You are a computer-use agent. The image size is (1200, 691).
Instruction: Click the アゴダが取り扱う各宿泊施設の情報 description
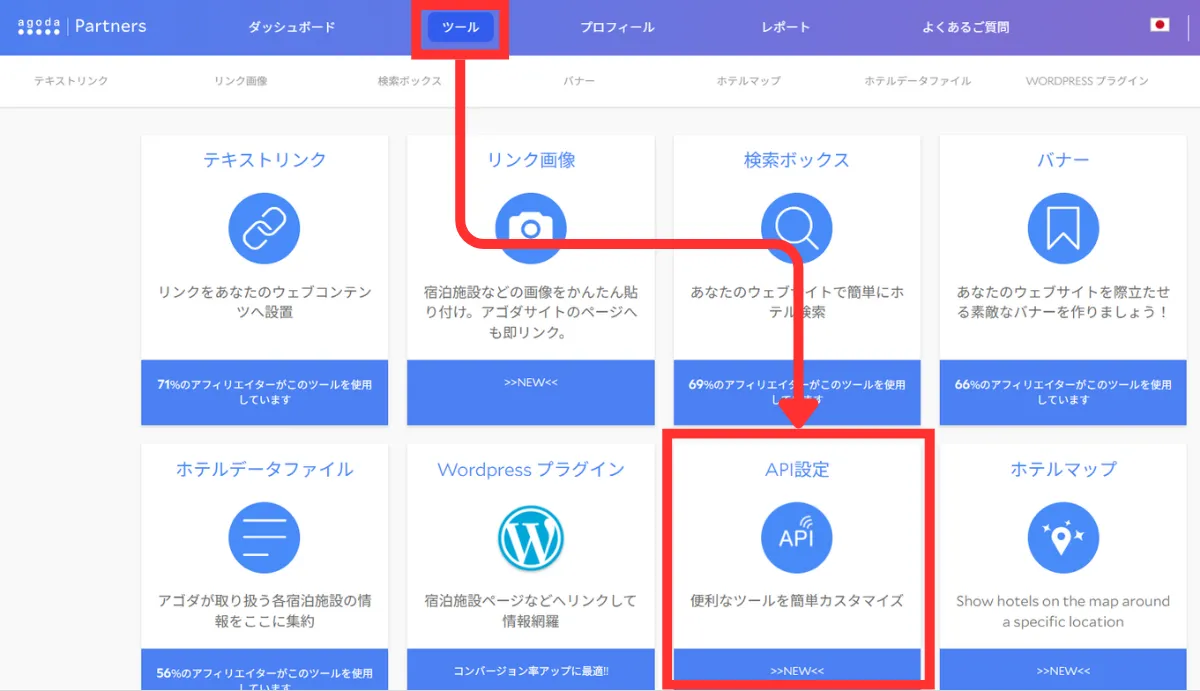(x=264, y=611)
